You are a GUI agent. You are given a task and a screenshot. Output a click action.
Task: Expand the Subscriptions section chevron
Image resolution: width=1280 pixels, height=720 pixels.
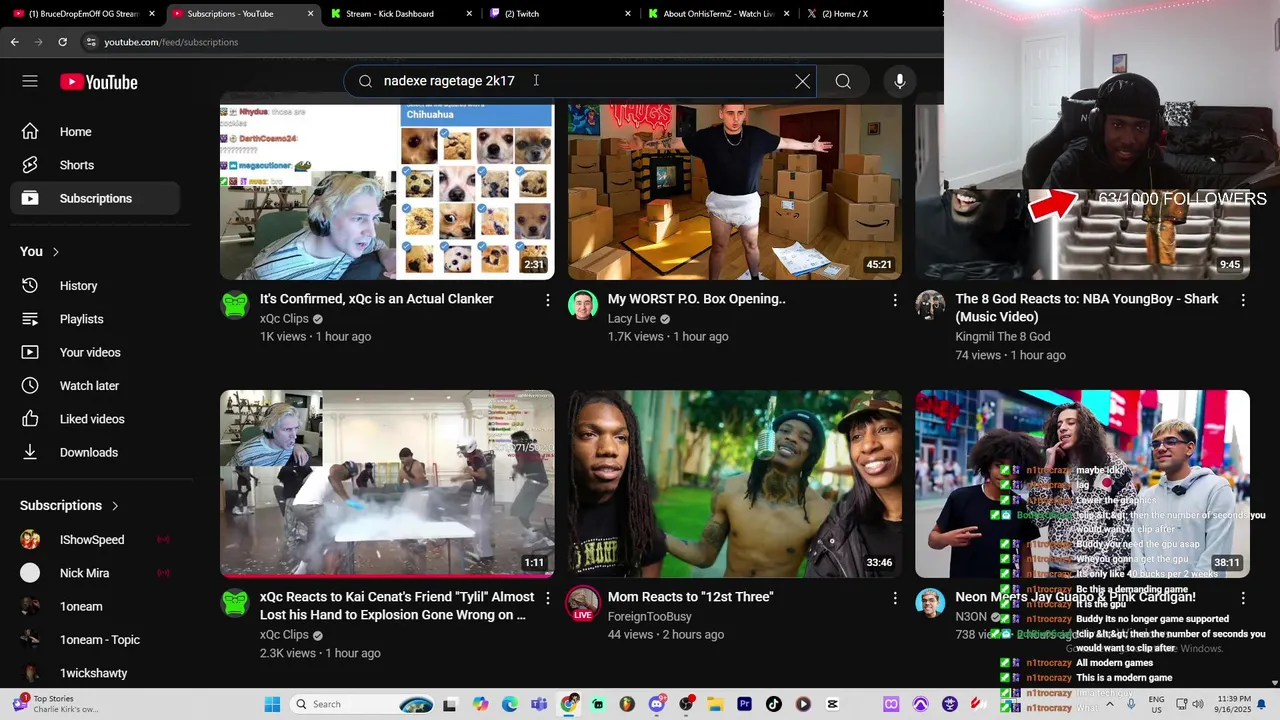tap(115, 506)
